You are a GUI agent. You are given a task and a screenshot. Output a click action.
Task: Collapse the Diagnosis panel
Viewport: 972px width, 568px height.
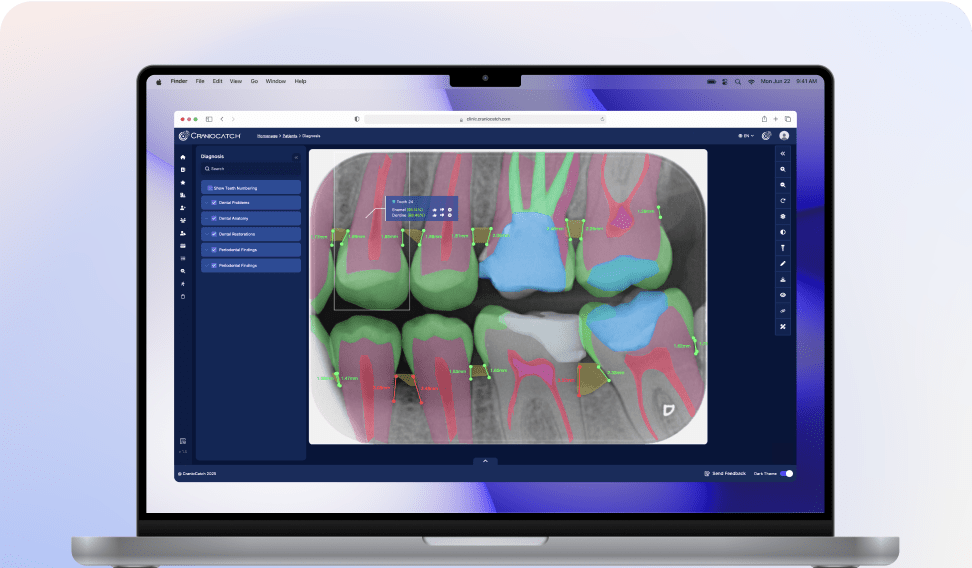point(296,157)
